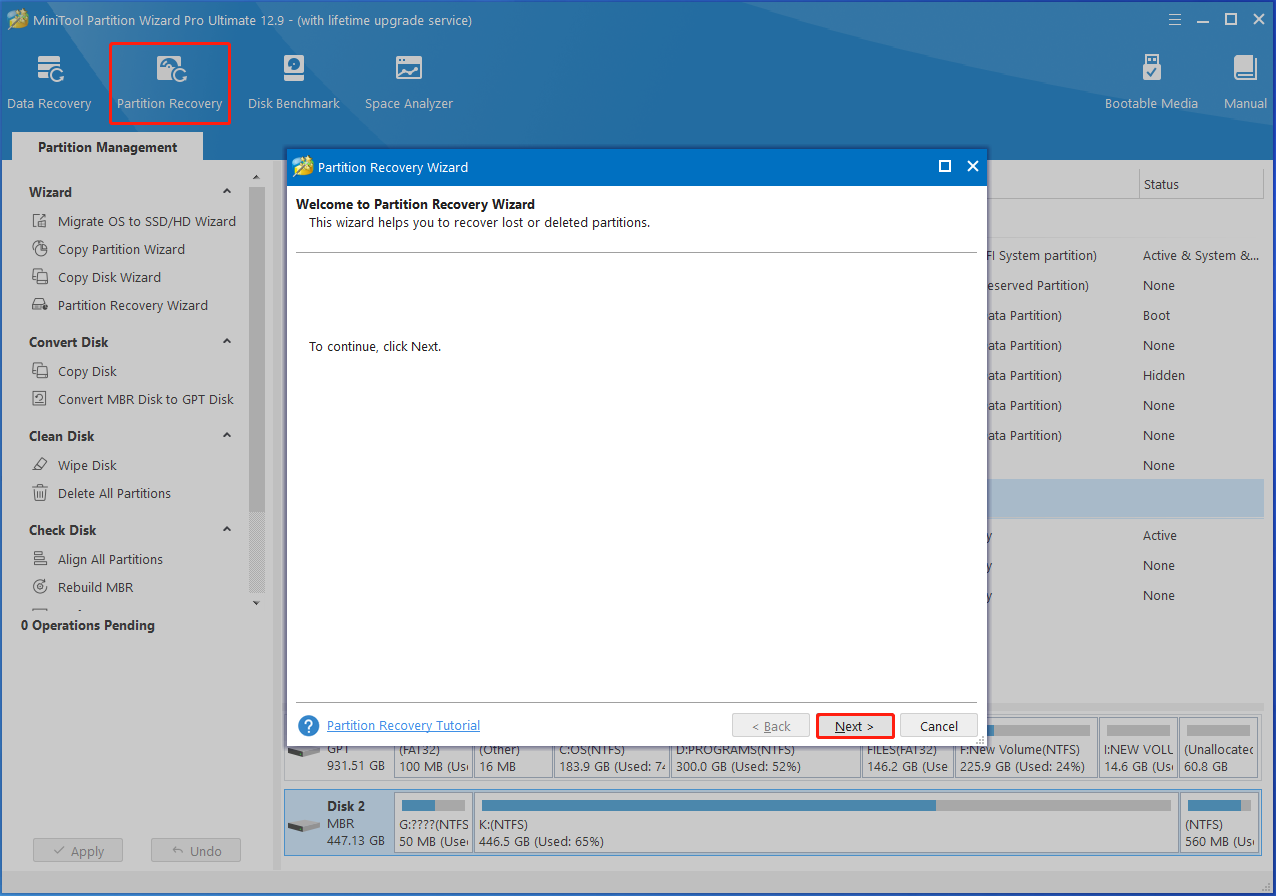Close the Partition Recovery Wizard dialog
This screenshot has width=1276, height=896.
click(972, 167)
